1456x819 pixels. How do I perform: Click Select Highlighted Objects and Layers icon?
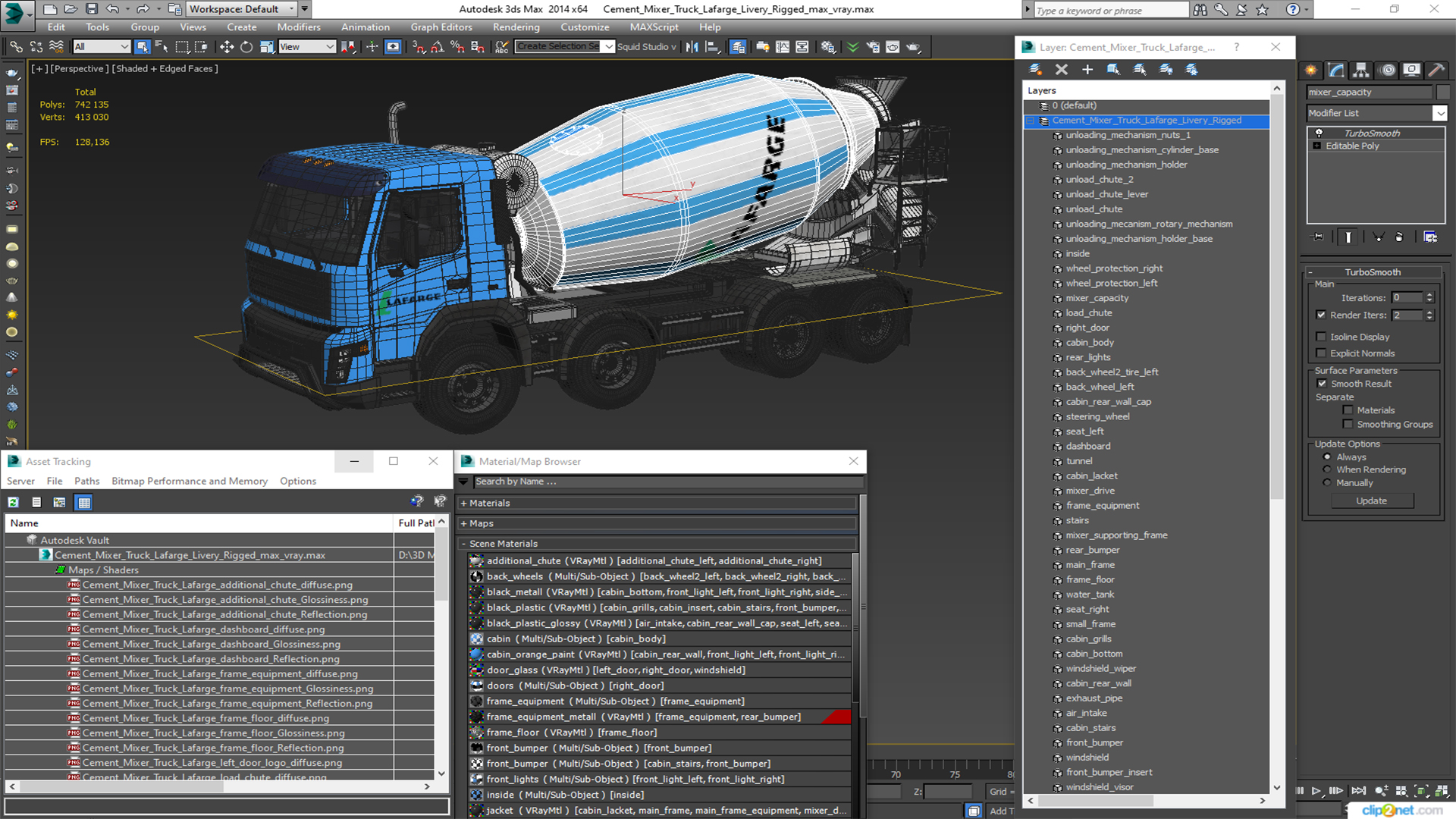coord(1113,69)
